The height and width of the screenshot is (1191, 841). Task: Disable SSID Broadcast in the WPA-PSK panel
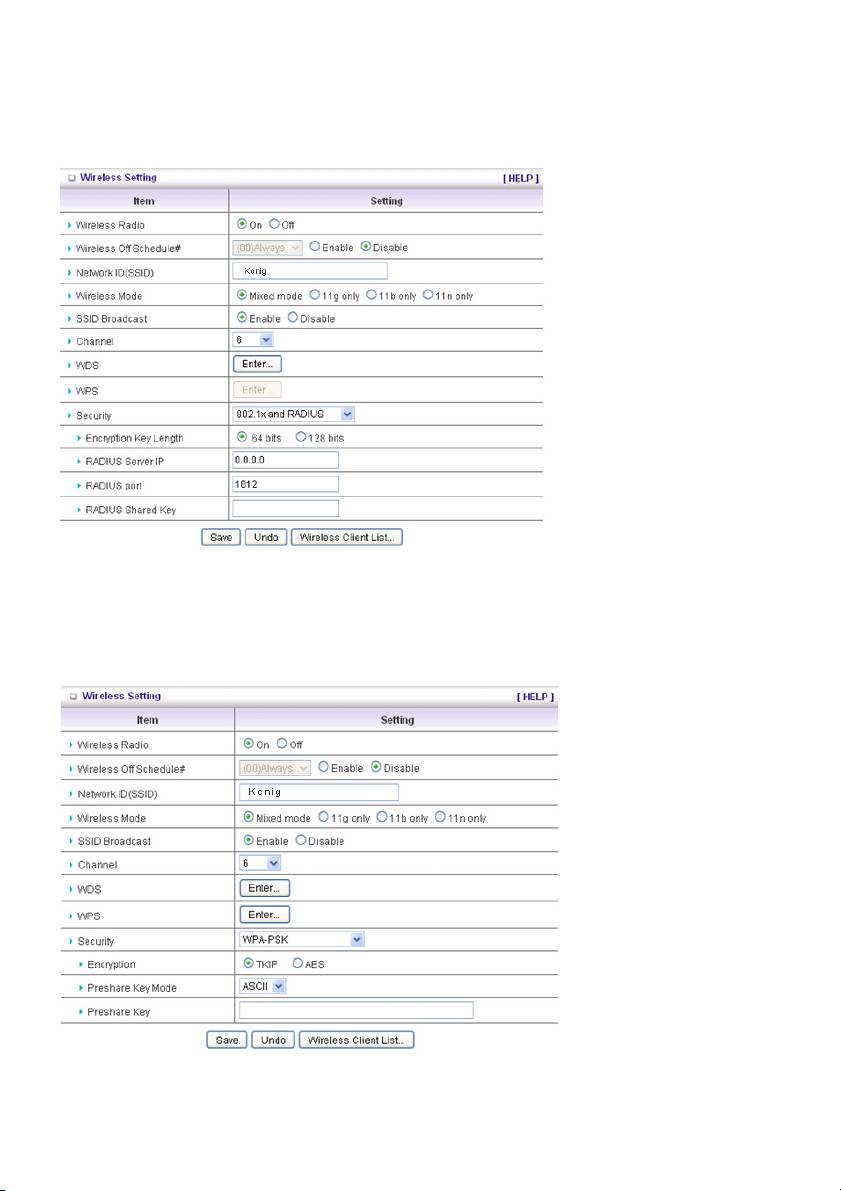click(301, 841)
